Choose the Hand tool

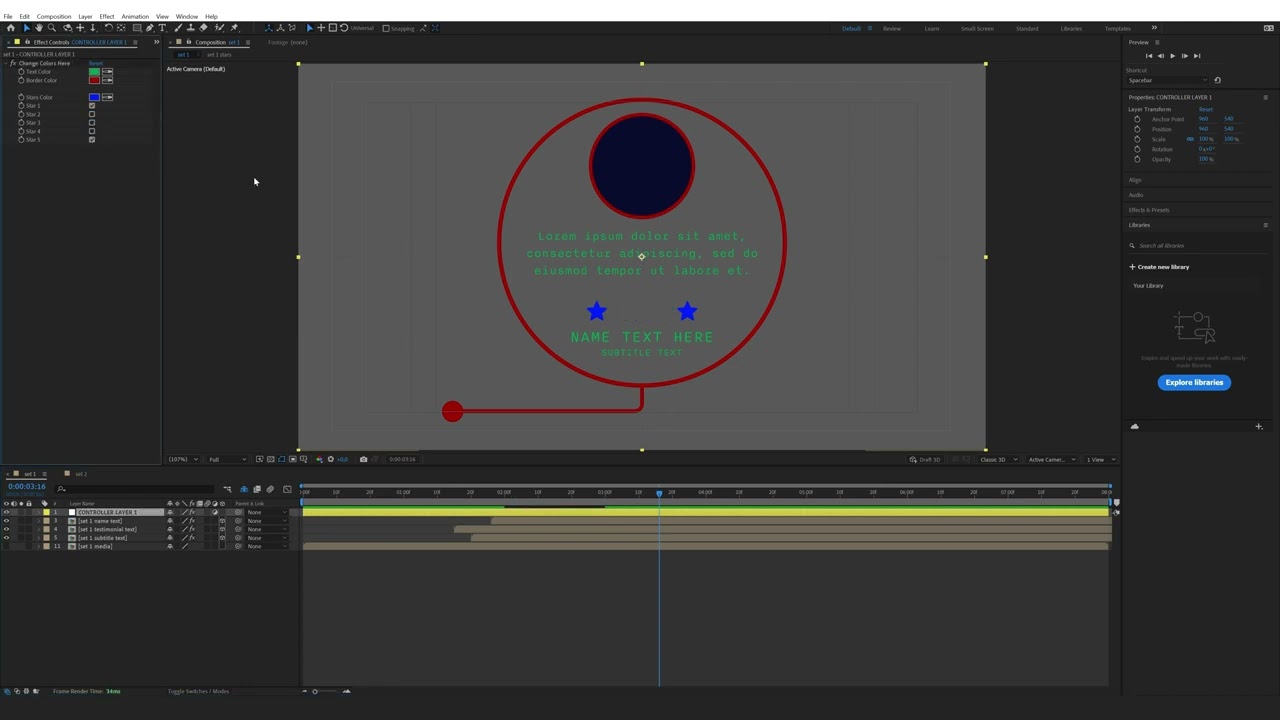[x=39, y=28]
